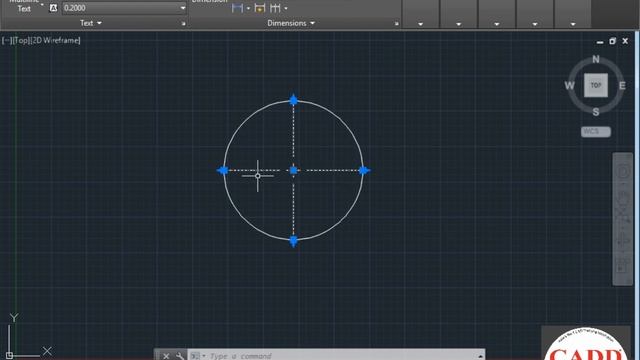Click the S compass direction on ViewCube

[x=596, y=112]
